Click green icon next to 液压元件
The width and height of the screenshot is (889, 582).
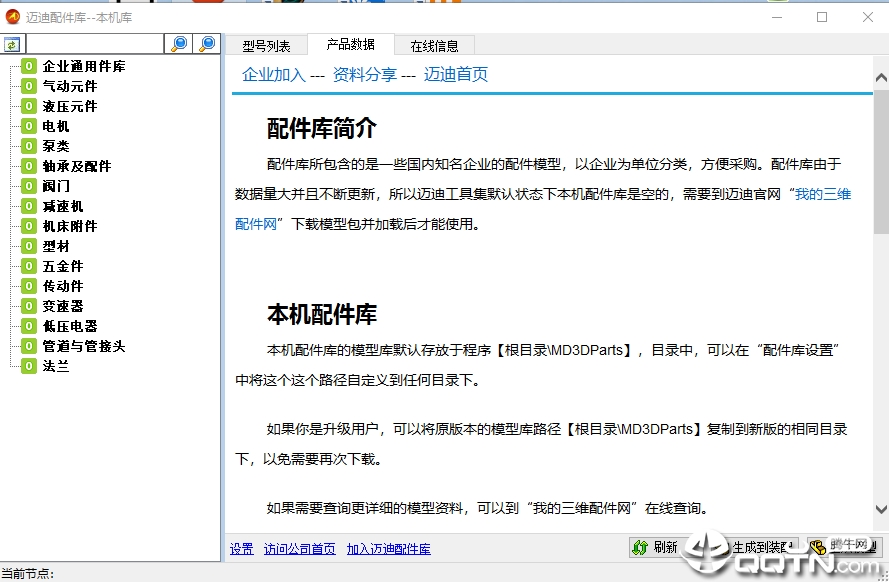coord(29,106)
